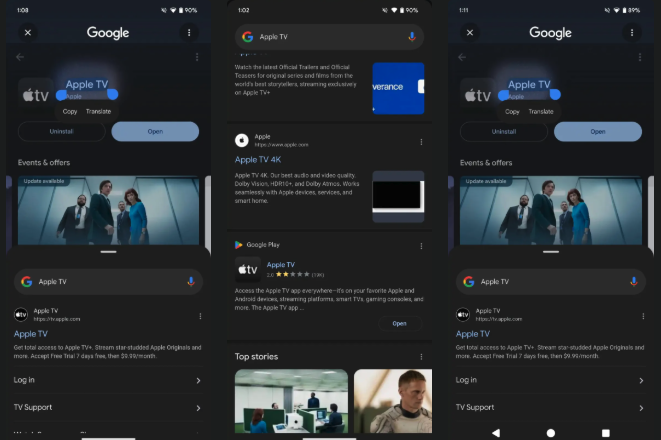Tap Open button in Google Play result
Viewport: 661px width, 440px height.
[400, 324]
